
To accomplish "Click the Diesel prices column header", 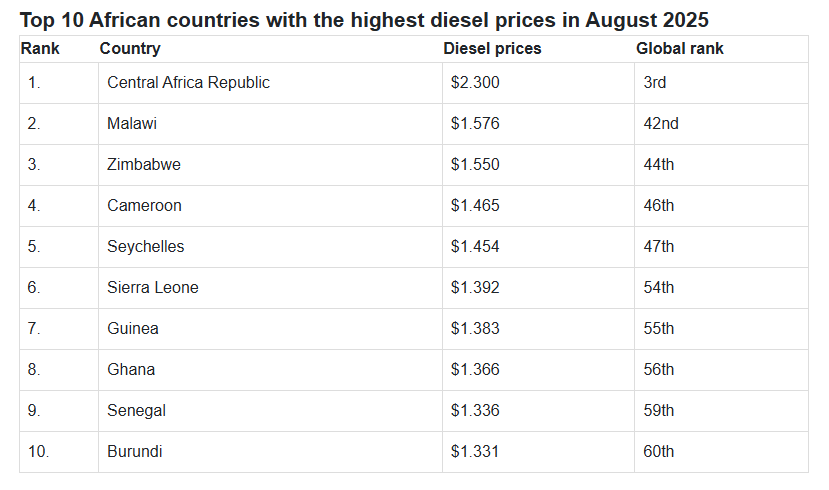I will pyautogui.click(x=492, y=48).
